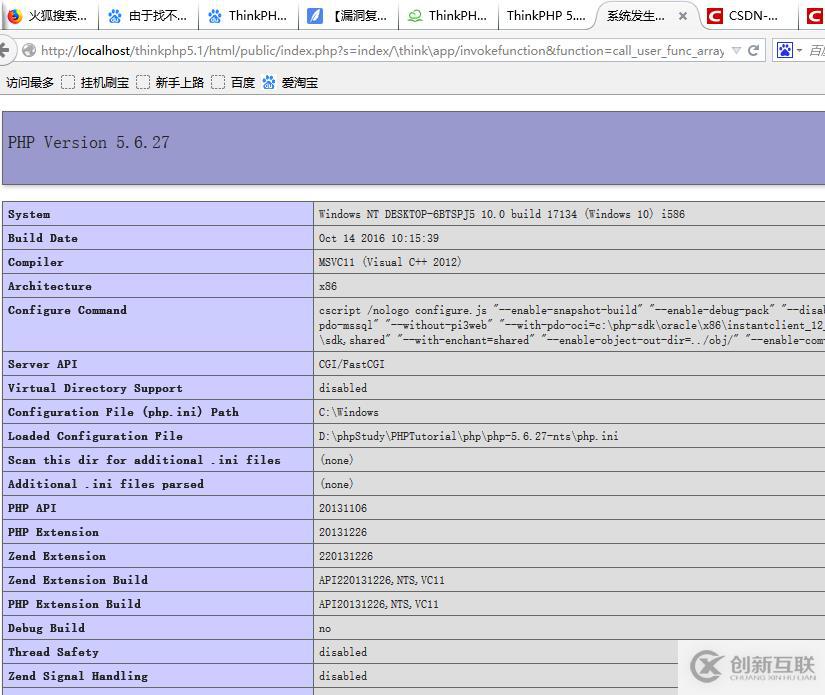Click the Firefox logo on first tab
This screenshot has height=695, width=825.
15,16
